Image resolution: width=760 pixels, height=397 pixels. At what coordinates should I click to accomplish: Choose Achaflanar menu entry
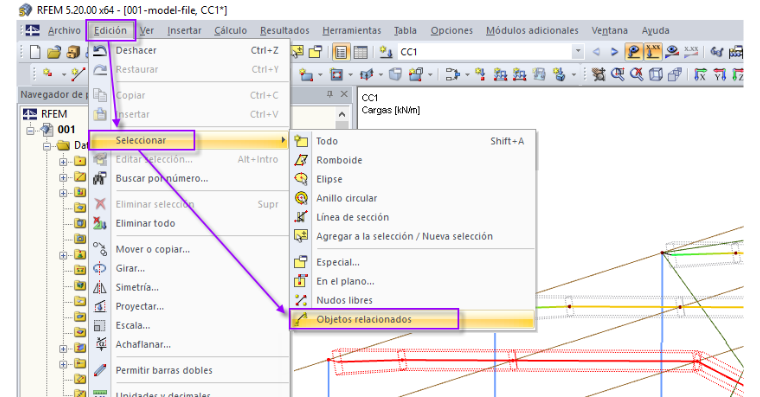click(189, 345)
